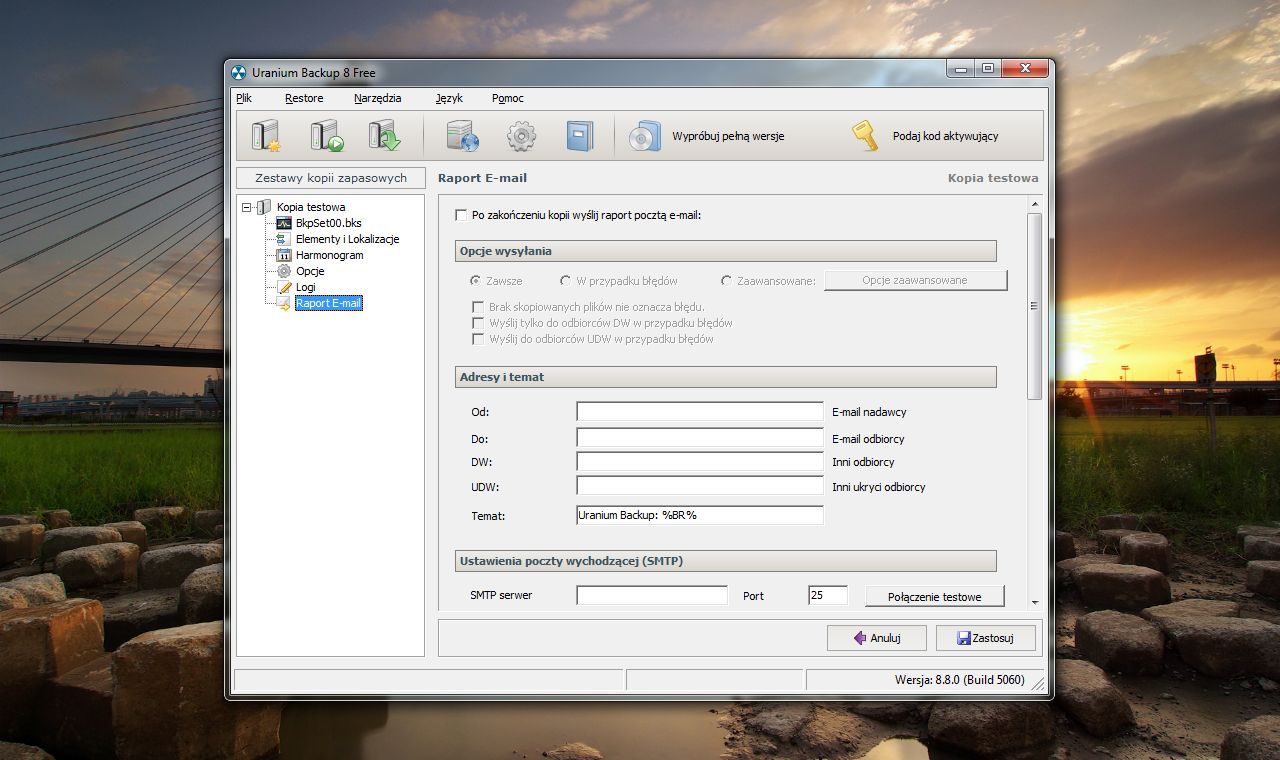Open general options gear in toolbar

521,135
